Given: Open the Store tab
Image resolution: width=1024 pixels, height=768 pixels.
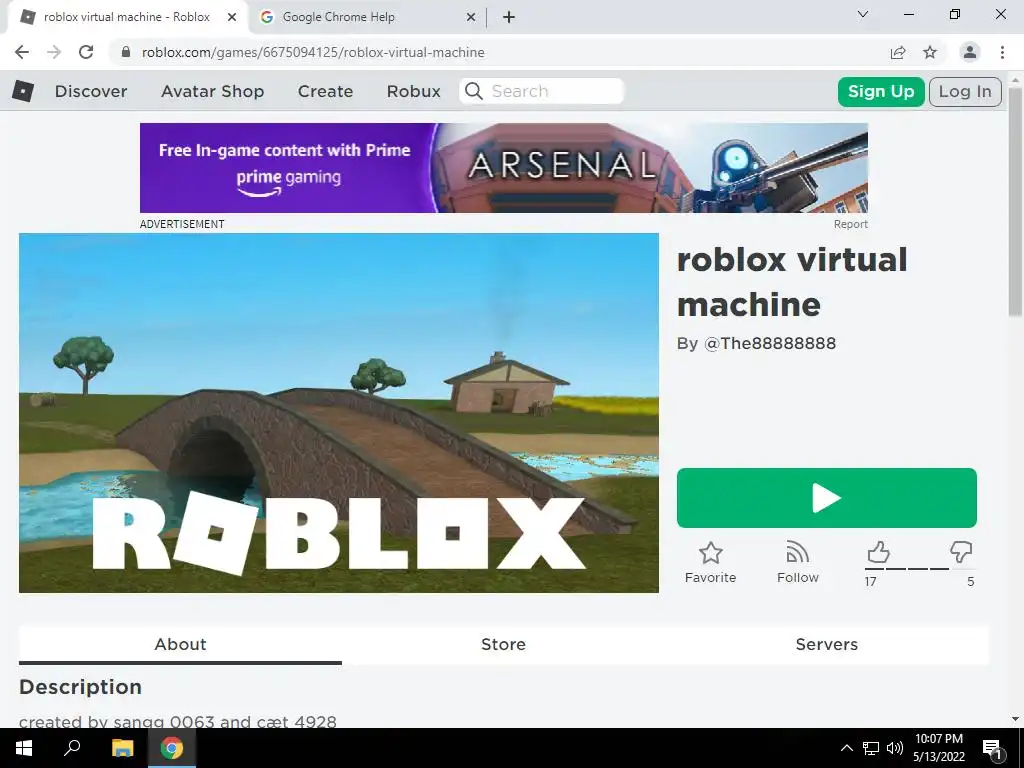Looking at the screenshot, I should point(504,644).
